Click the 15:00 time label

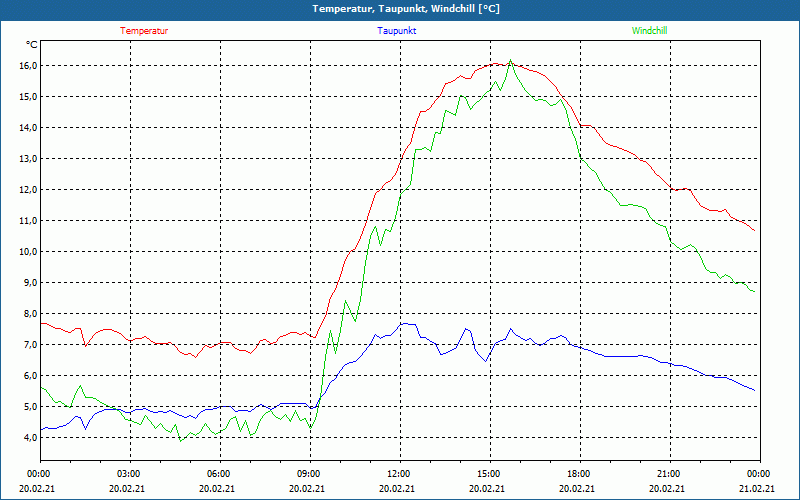[x=487, y=473]
